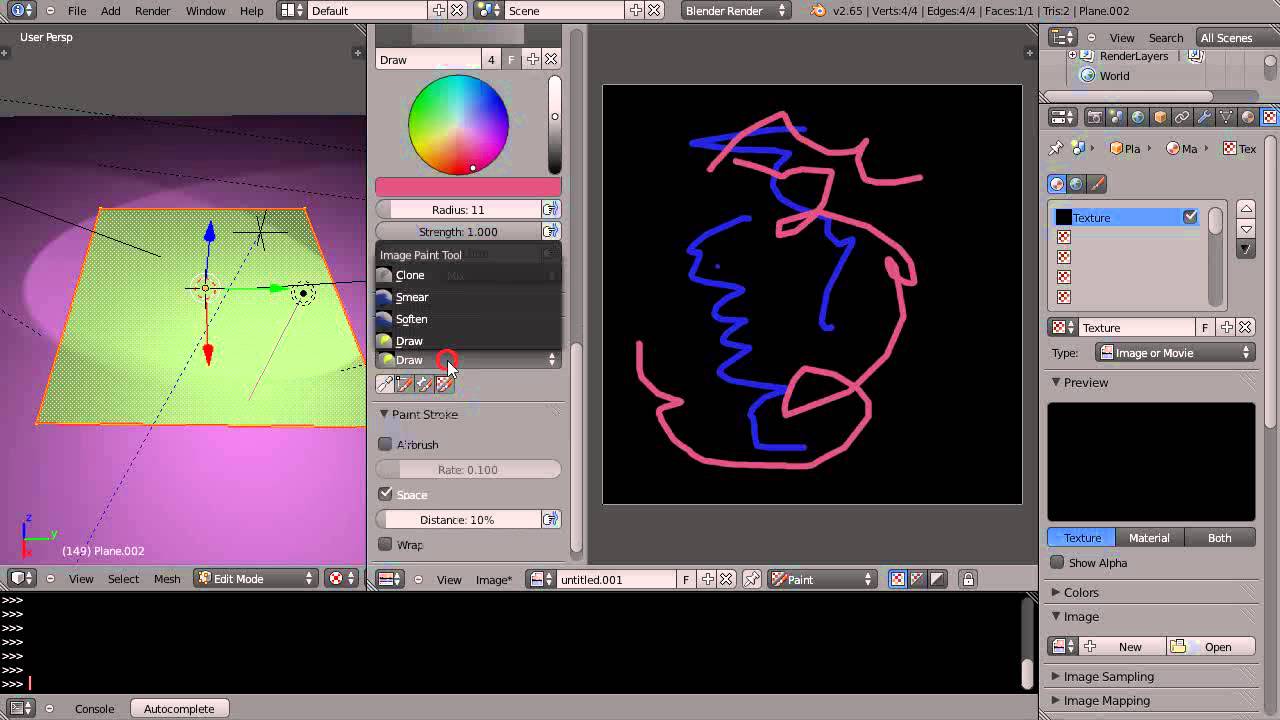This screenshot has width=1280, height=720.
Task: Open the Object Data triangle tab
Action: point(1226,117)
